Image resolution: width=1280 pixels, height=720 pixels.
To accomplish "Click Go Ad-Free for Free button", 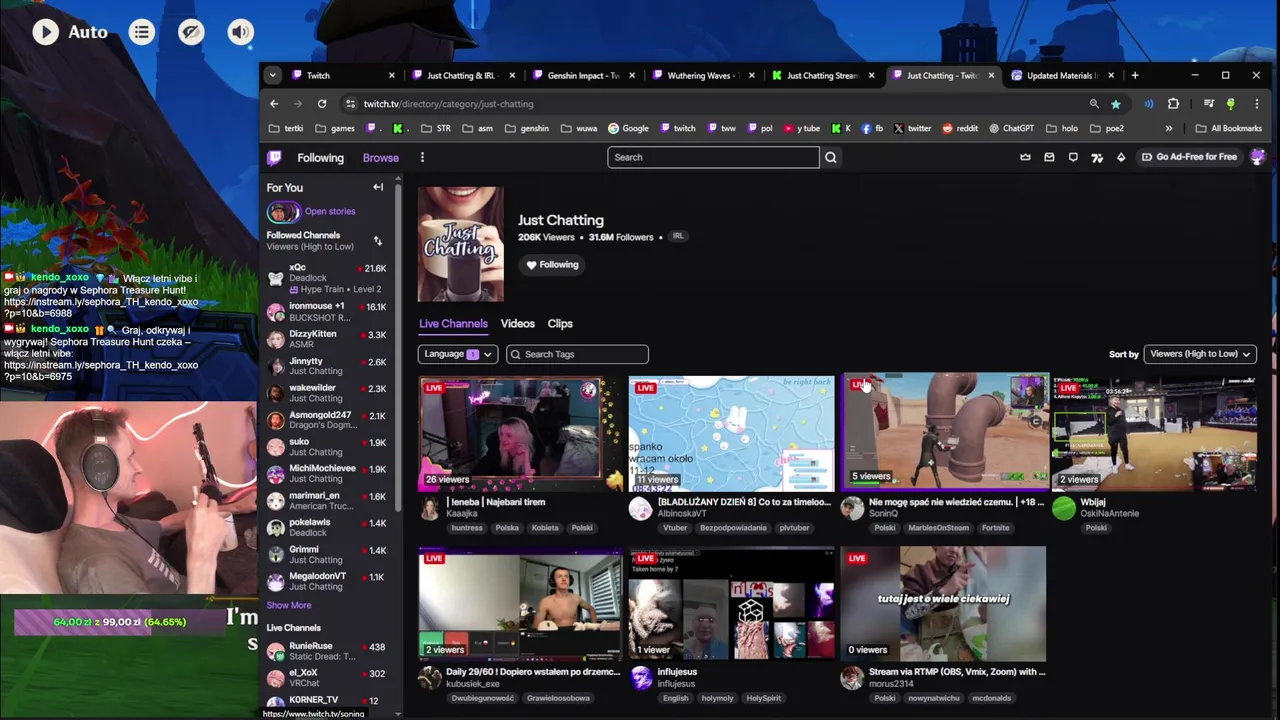I will point(1189,157).
